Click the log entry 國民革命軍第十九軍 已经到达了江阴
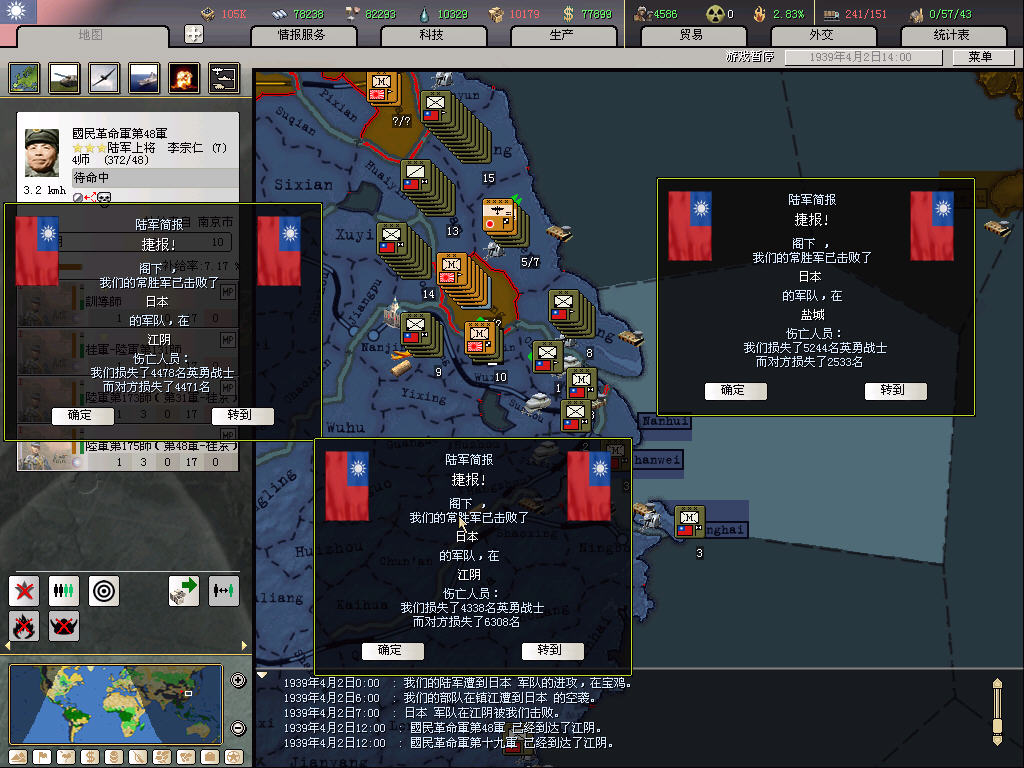This screenshot has height=768, width=1024. (x=511, y=743)
